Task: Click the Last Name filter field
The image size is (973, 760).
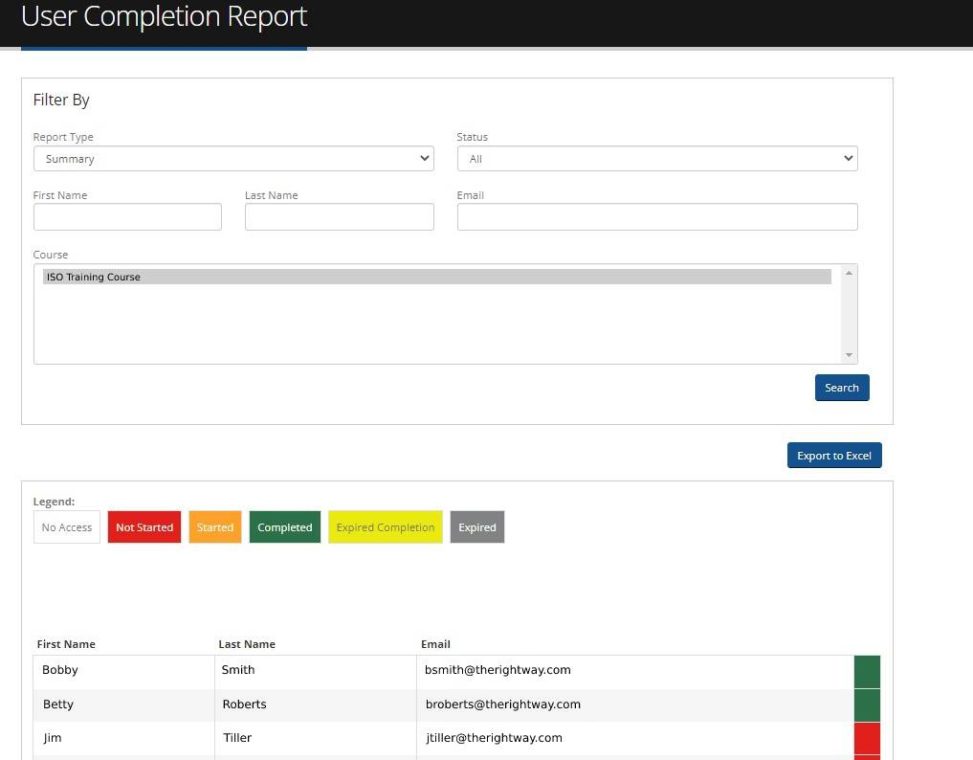Action: [339, 217]
